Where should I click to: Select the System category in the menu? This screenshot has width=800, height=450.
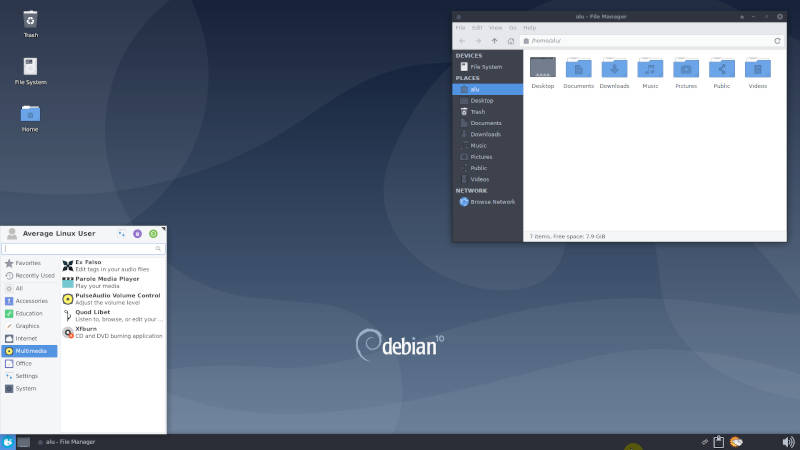tap(30, 388)
